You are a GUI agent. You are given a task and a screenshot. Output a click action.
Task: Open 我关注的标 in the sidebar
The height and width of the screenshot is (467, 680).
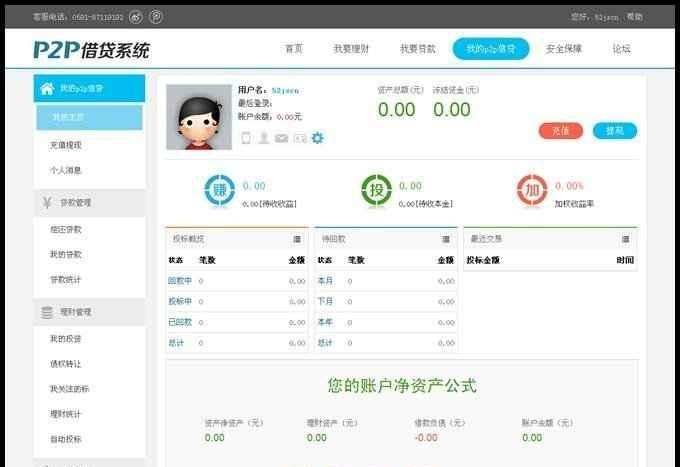(69, 389)
